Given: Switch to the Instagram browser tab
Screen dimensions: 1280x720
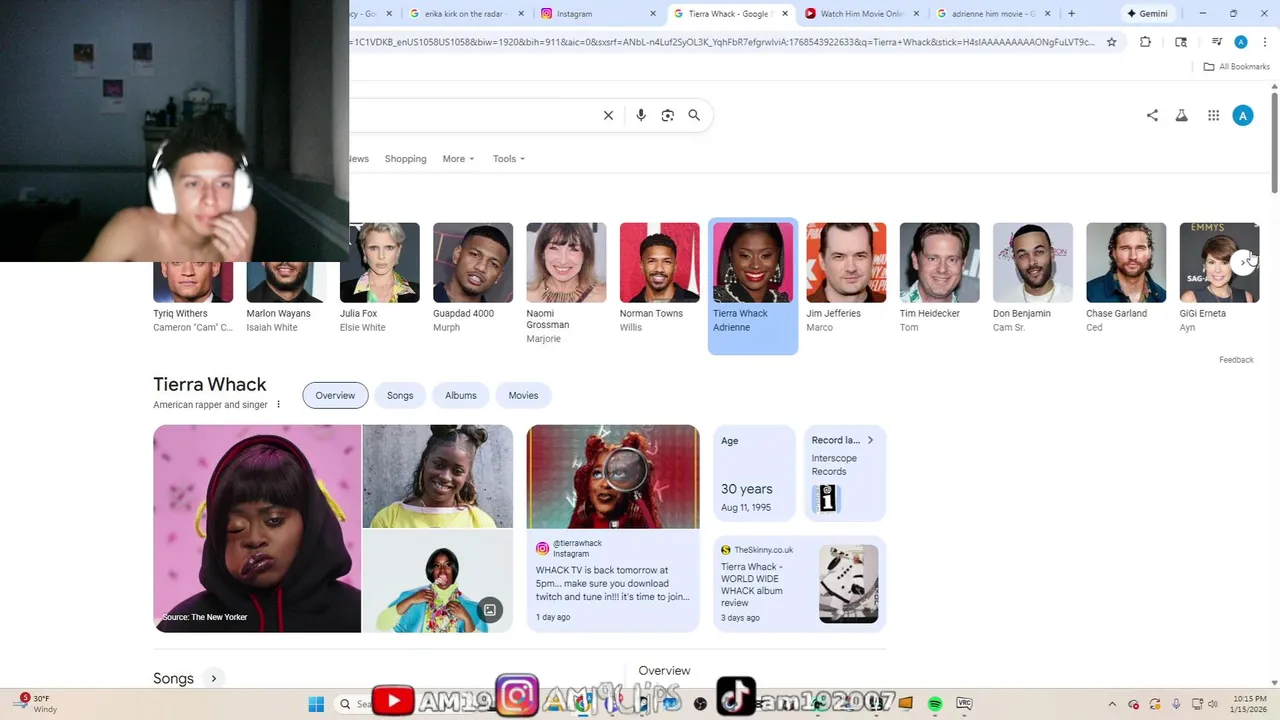Looking at the screenshot, I should (x=600, y=14).
